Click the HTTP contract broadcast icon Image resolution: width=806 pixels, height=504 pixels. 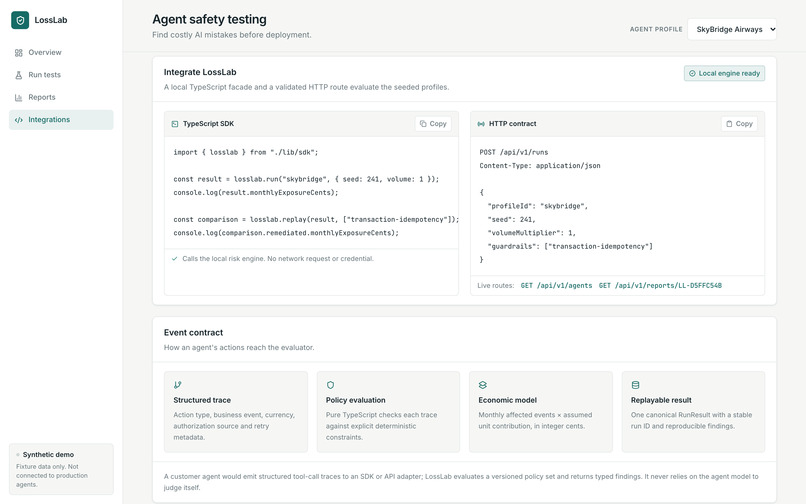pos(481,124)
